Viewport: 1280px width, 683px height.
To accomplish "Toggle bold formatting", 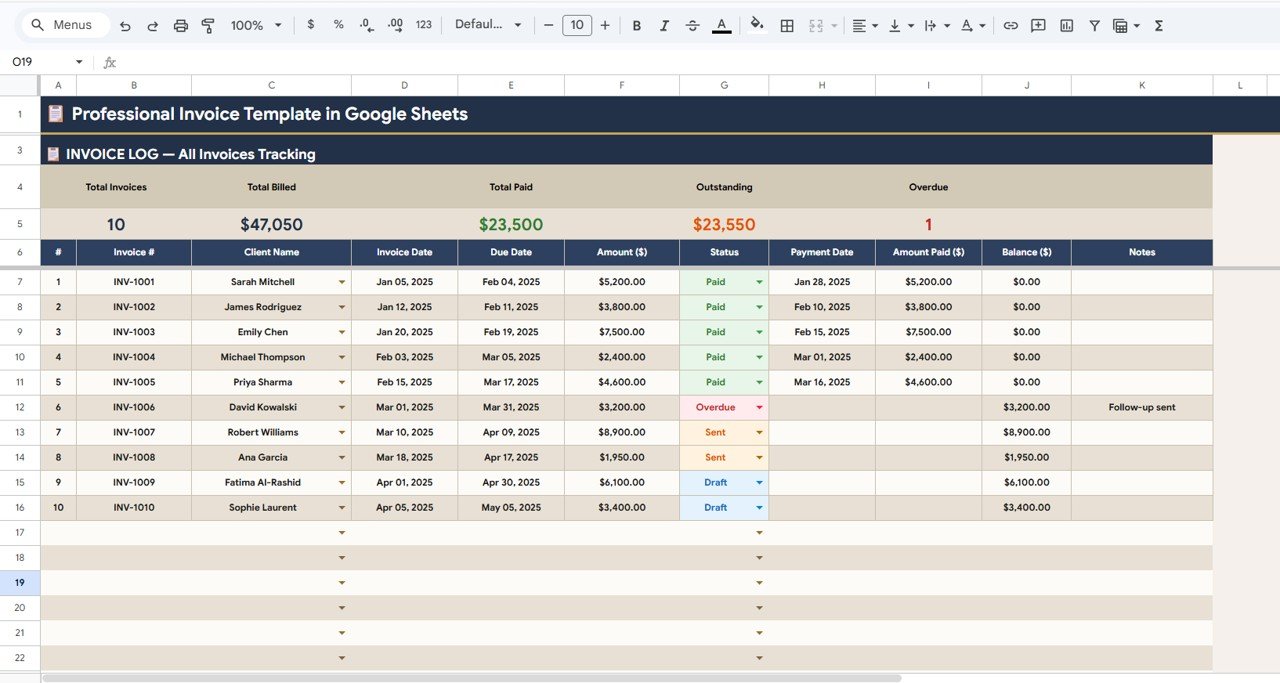I will (637, 25).
